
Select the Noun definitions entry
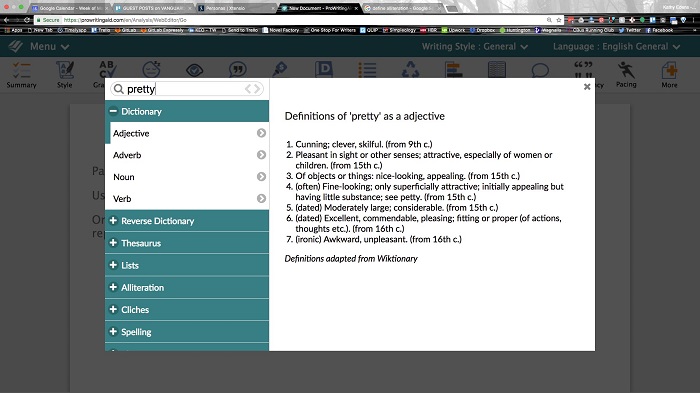pos(187,177)
